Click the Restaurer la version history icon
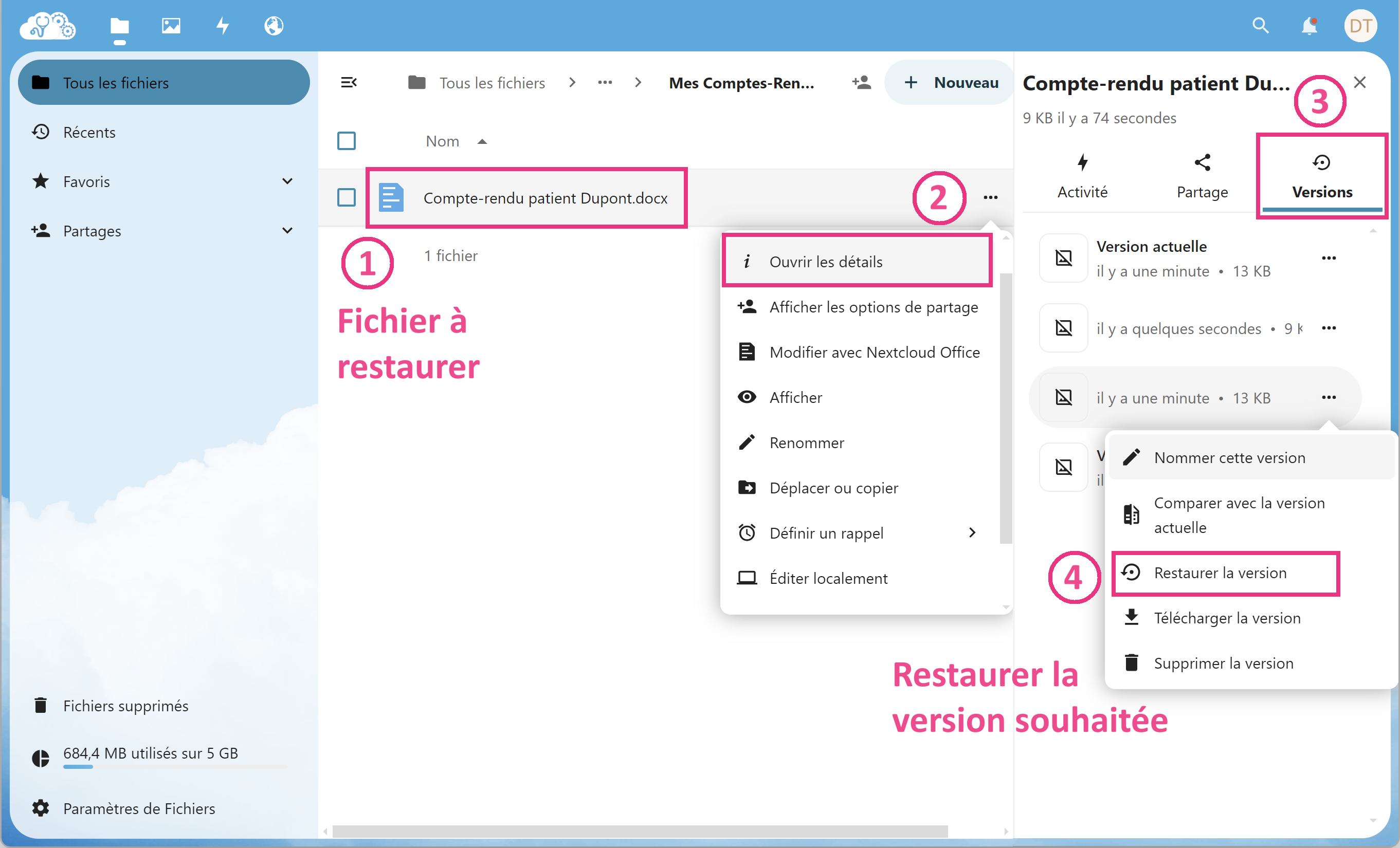The height and width of the screenshot is (848, 1400). click(x=1131, y=573)
